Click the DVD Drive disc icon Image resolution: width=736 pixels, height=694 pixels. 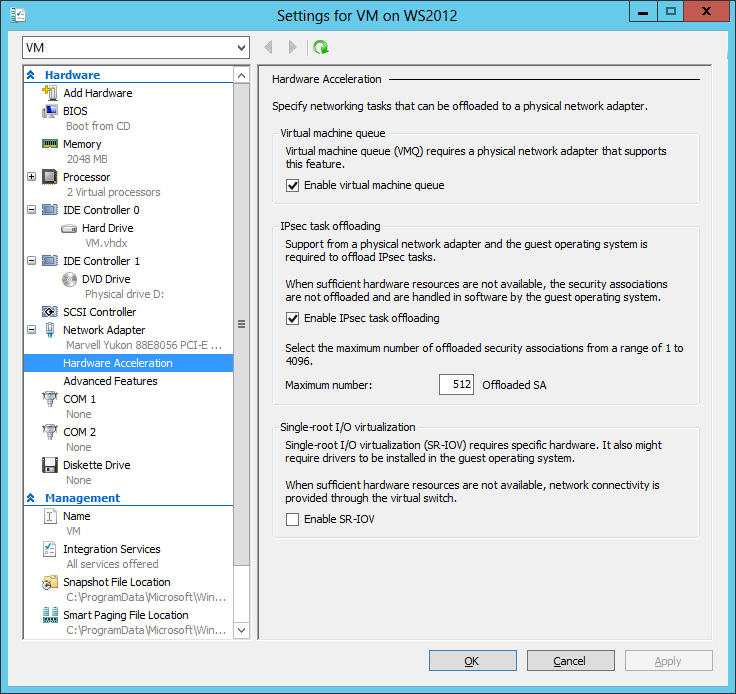click(x=69, y=279)
